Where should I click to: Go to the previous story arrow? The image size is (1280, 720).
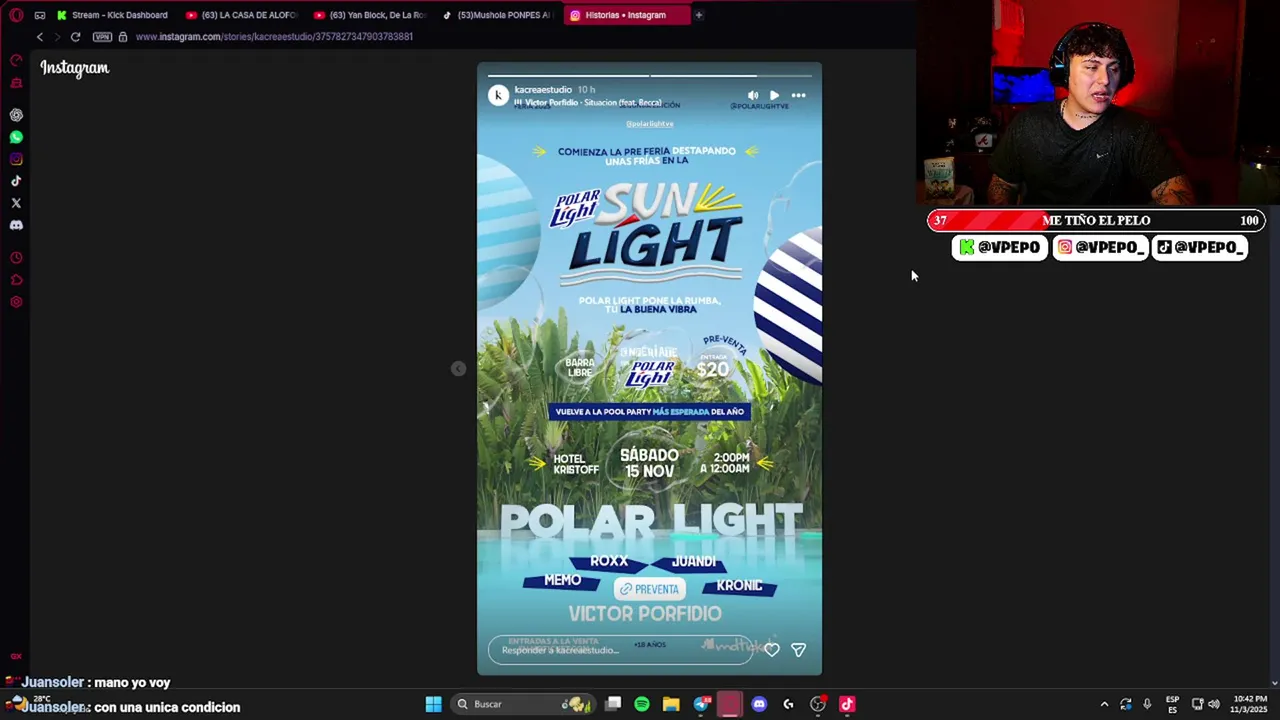tap(458, 369)
